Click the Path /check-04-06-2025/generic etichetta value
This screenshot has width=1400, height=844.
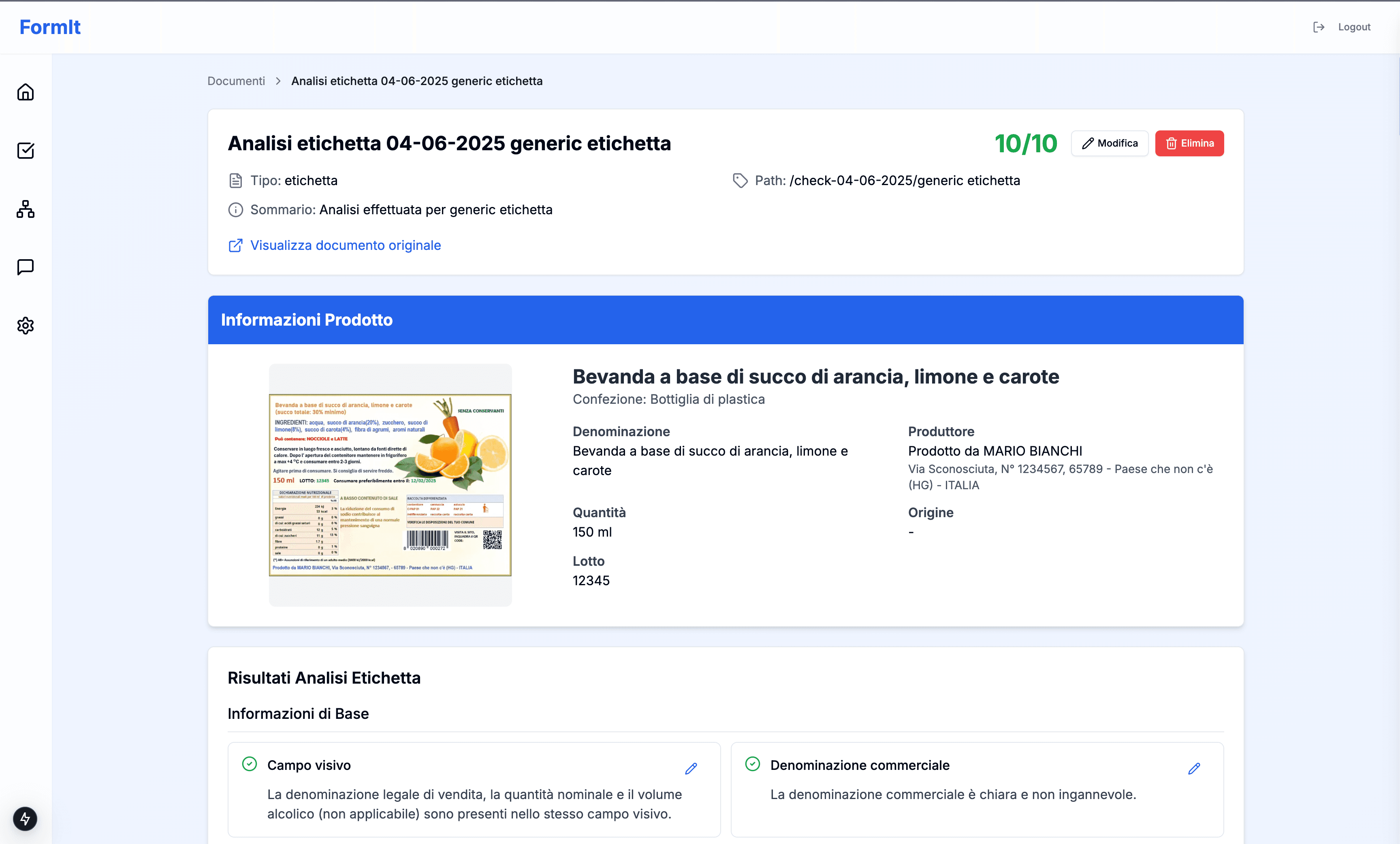coord(905,181)
